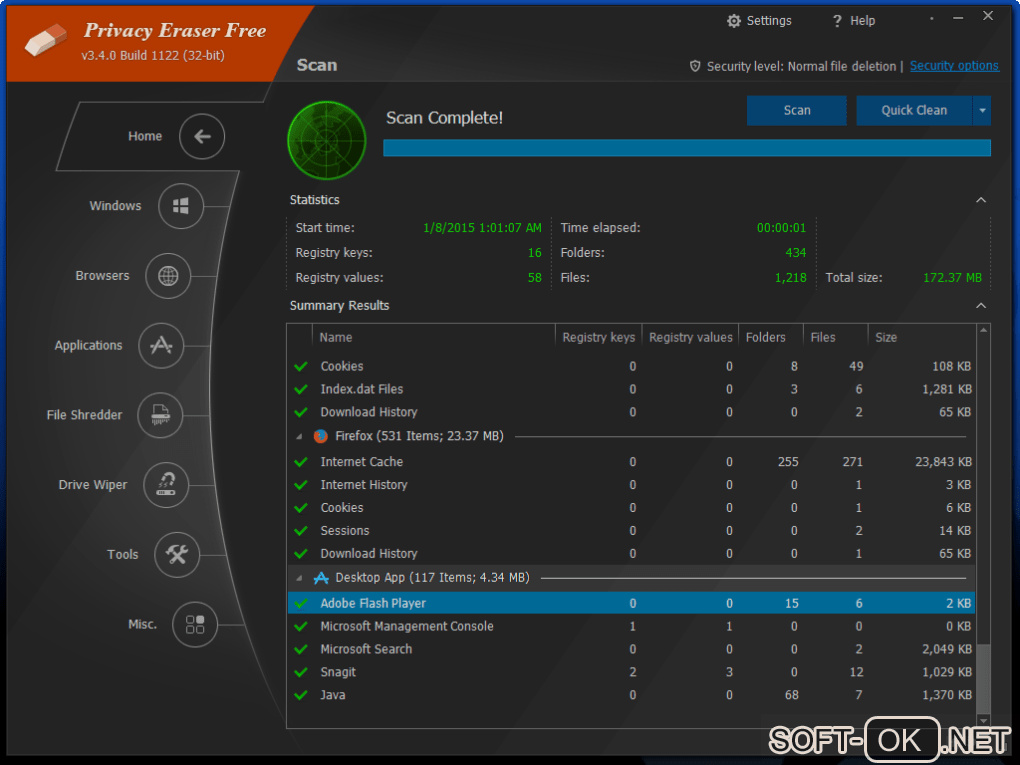Viewport: 1020px width, 765px height.
Task: Open the Browsers globe icon
Action: pos(168,276)
